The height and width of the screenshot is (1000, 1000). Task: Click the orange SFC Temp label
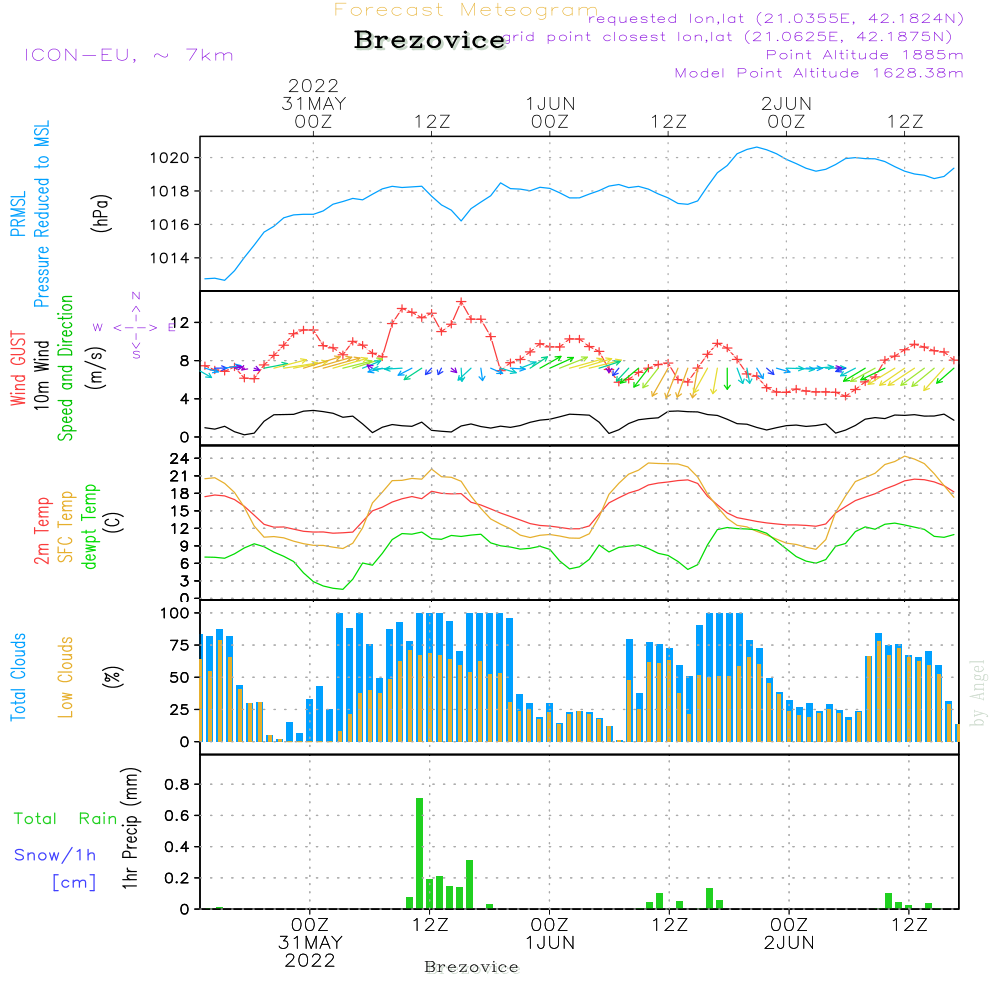(x=67, y=527)
